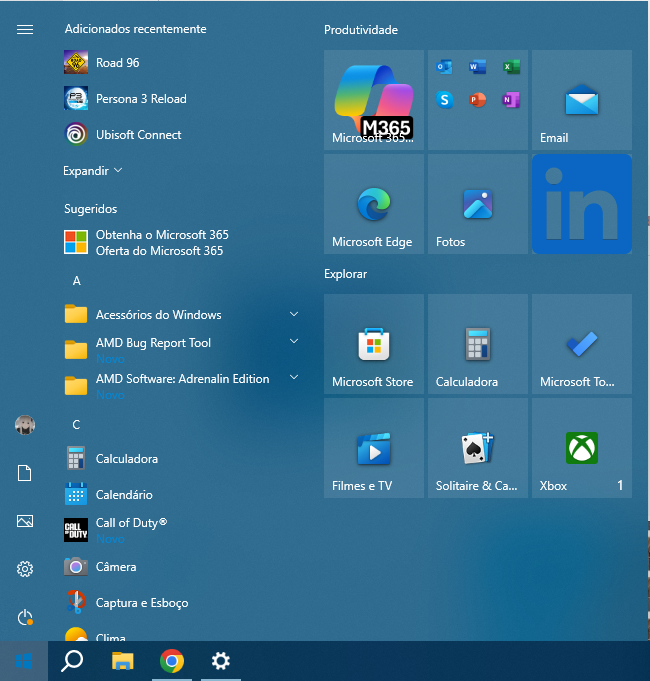
Task: Open the Clima weather app
Action: 182,633
